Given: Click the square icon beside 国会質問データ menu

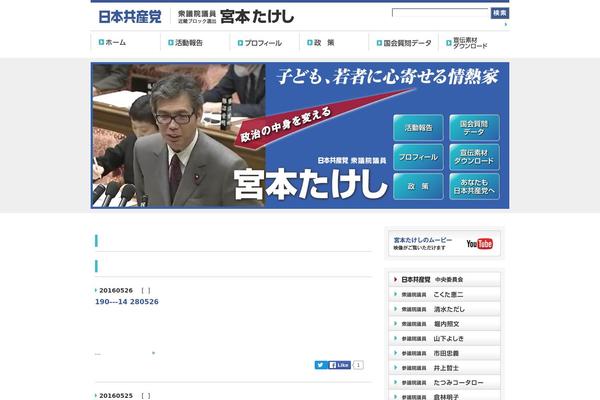Looking at the screenshot, I should (379, 43).
